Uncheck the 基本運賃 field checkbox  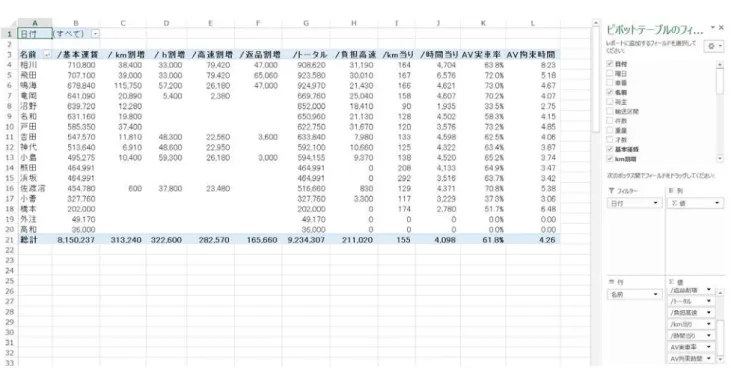tap(609, 149)
